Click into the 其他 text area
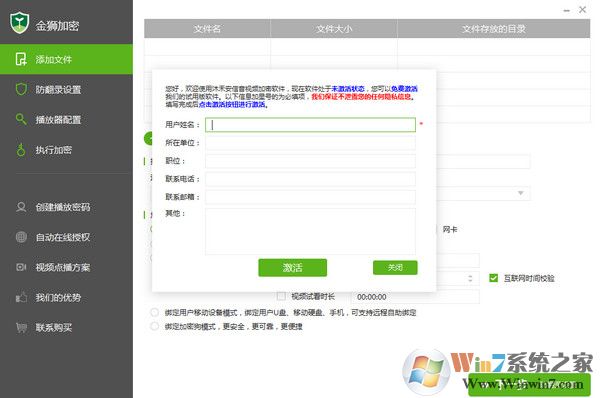This screenshot has width=600, height=398. click(310, 231)
